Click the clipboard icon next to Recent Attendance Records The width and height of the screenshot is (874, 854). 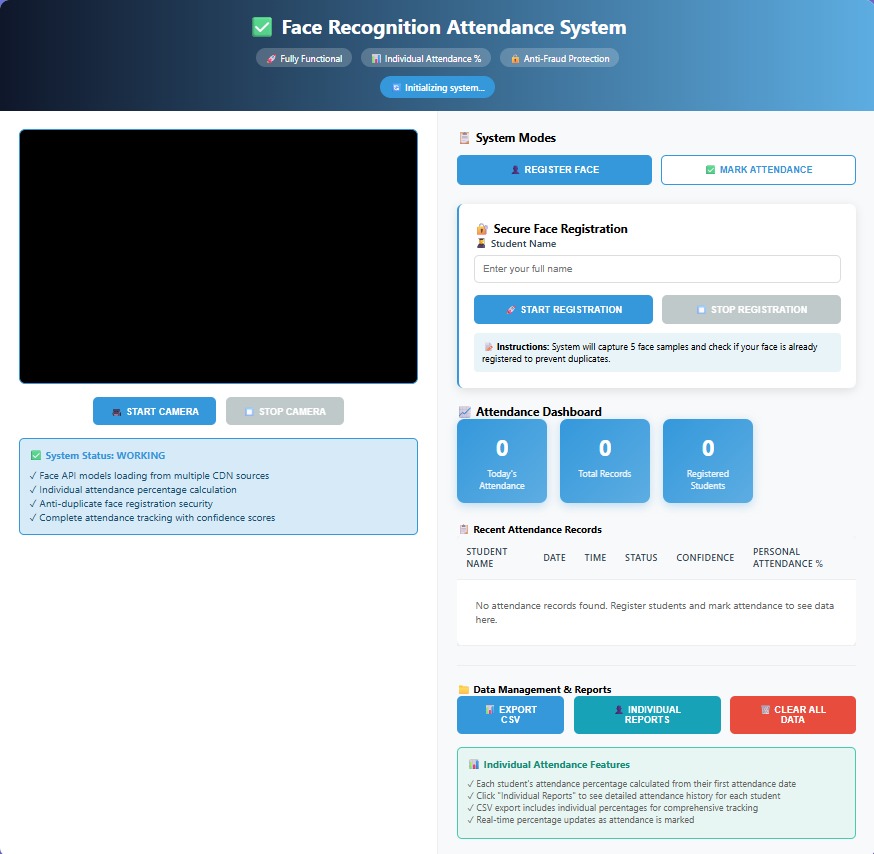coord(464,529)
